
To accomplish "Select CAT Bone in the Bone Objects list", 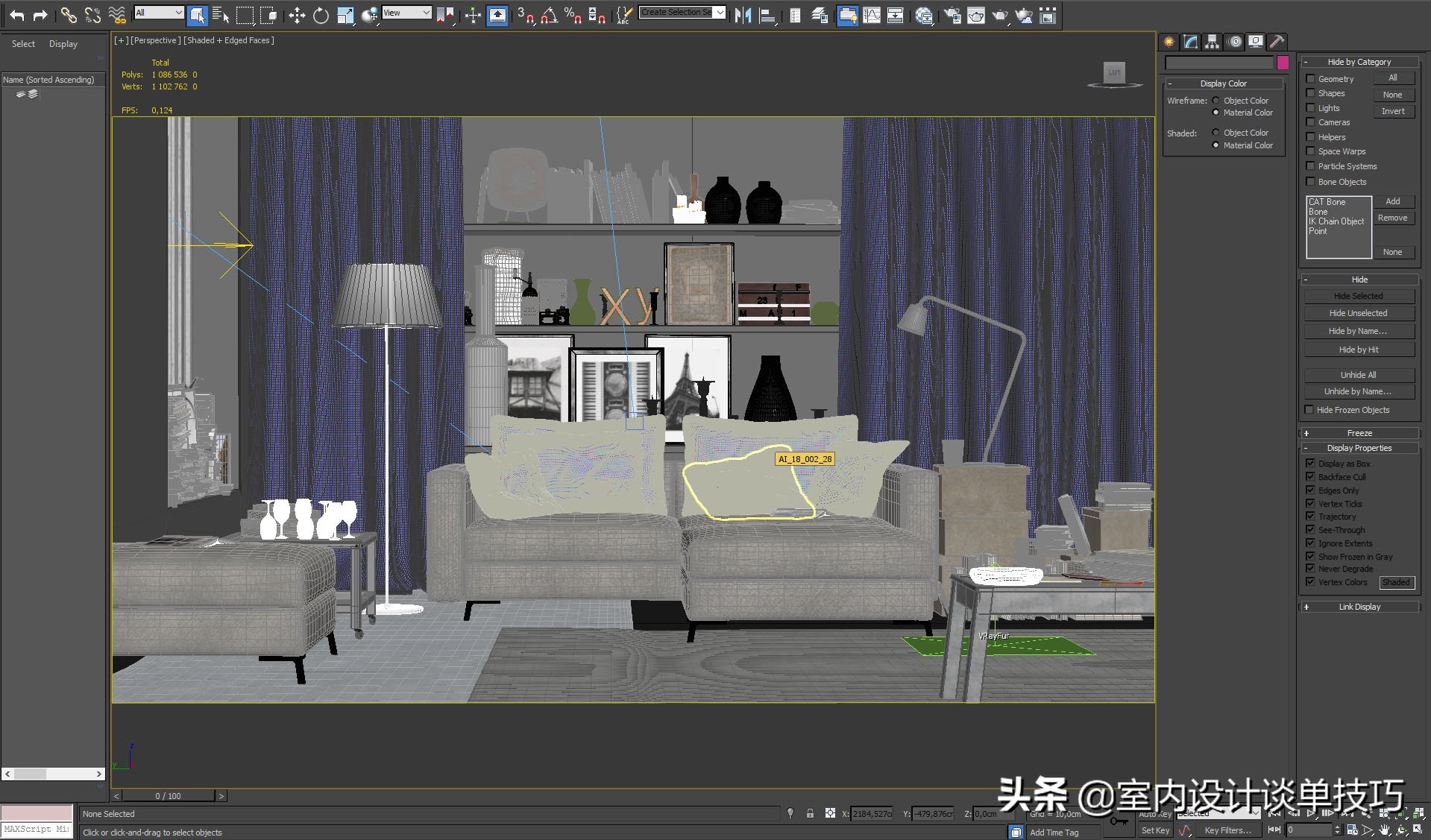I will coord(1327,201).
